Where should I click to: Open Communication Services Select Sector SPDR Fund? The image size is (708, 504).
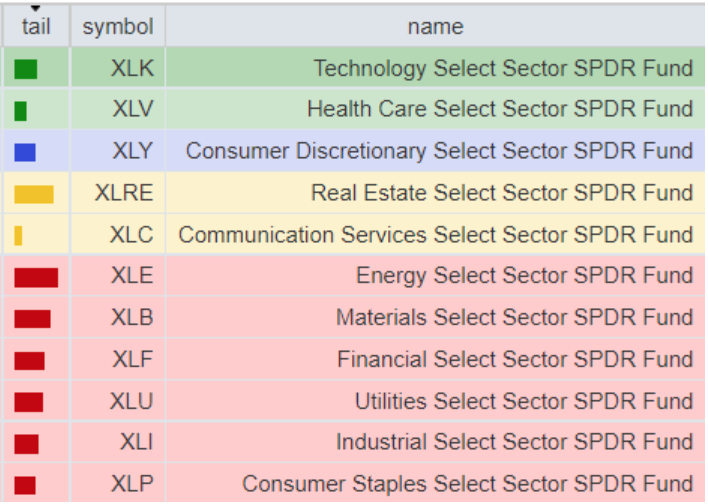pyautogui.click(x=435, y=235)
